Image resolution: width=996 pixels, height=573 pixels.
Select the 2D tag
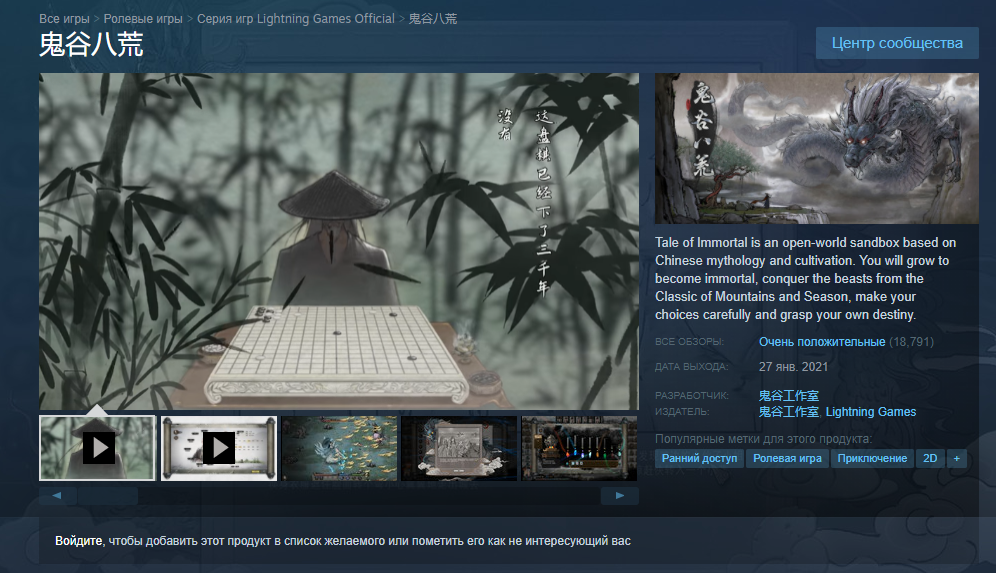pos(930,458)
